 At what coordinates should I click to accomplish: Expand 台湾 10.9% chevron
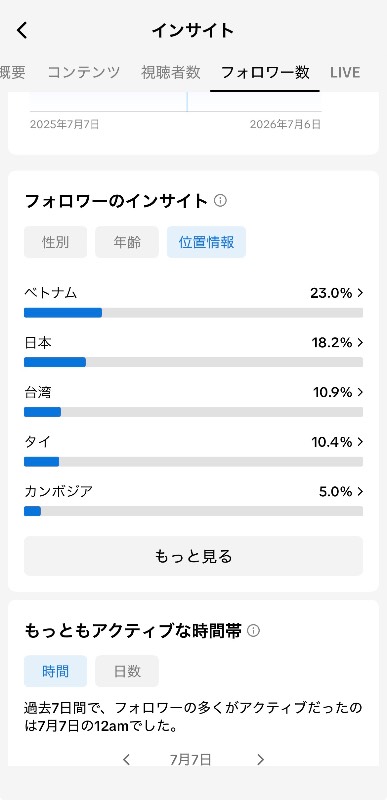pyautogui.click(x=360, y=392)
